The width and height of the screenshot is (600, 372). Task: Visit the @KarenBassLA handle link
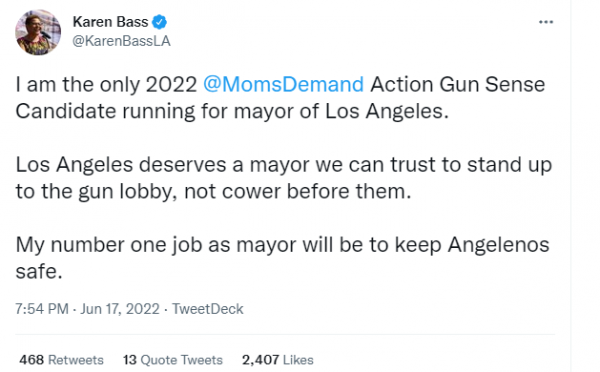tap(121, 41)
